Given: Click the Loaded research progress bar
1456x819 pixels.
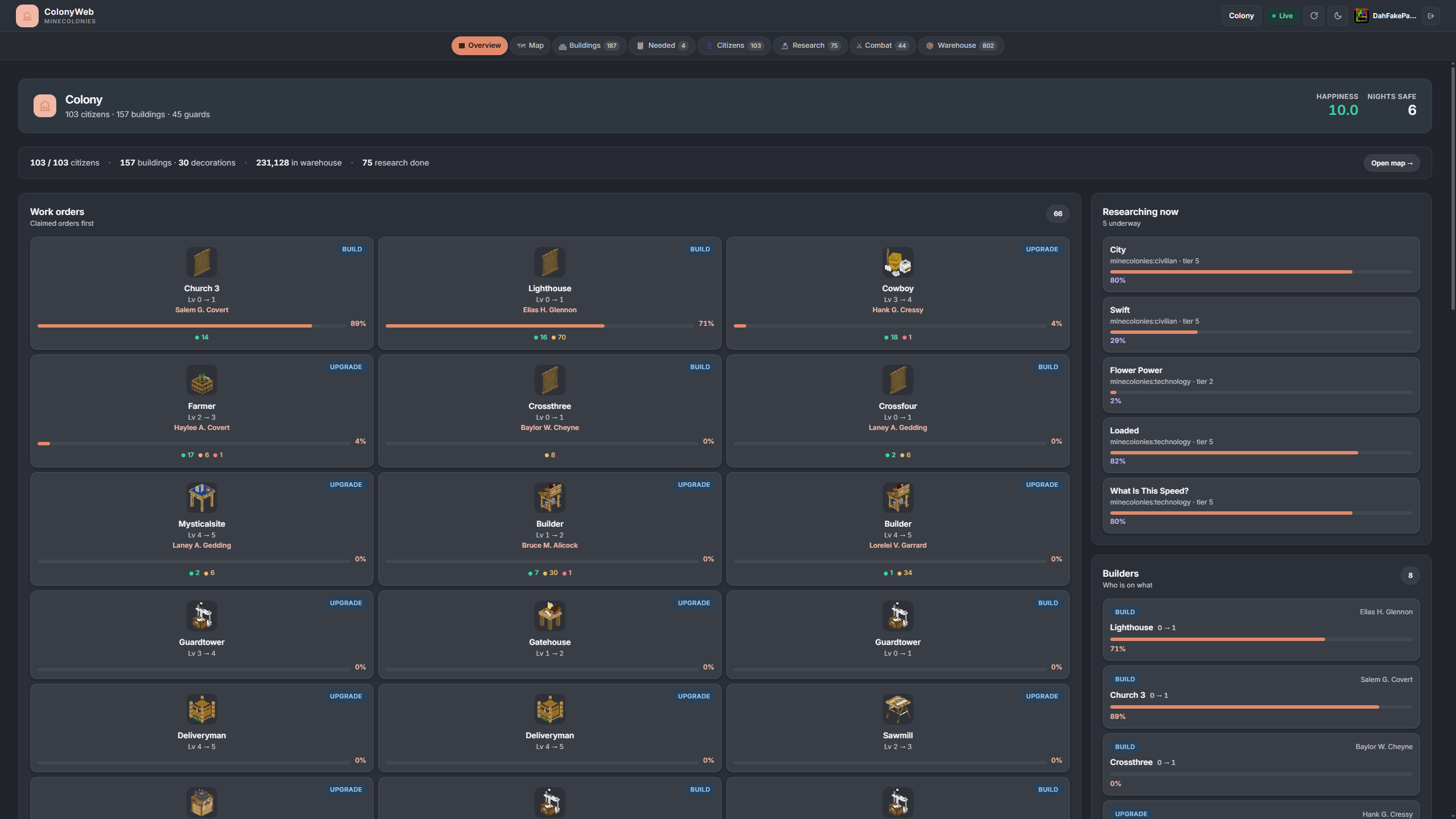Looking at the screenshot, I should tap(1261, 453).
